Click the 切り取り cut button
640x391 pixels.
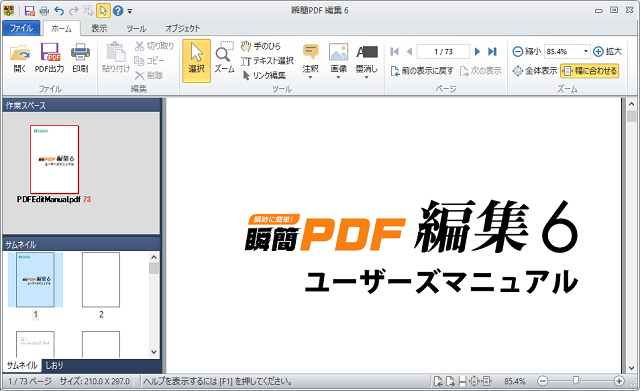pyautogui.click(x=154, y=46)
